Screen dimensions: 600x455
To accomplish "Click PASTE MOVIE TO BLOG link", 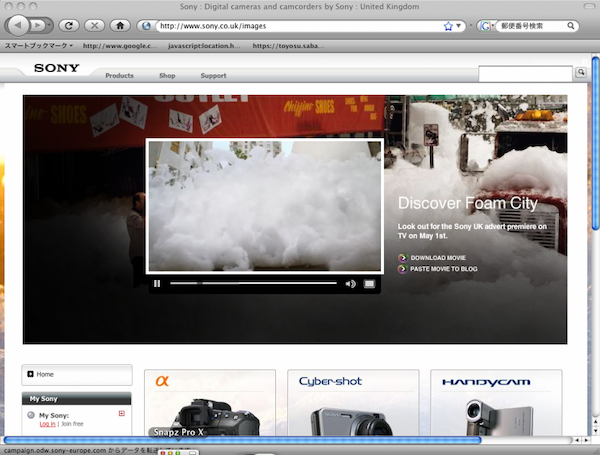I will click(x=443, y=269).
